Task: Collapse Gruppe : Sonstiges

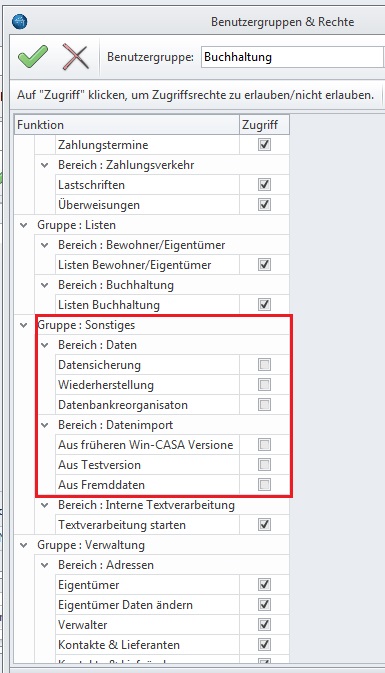Action: [24, 325]
